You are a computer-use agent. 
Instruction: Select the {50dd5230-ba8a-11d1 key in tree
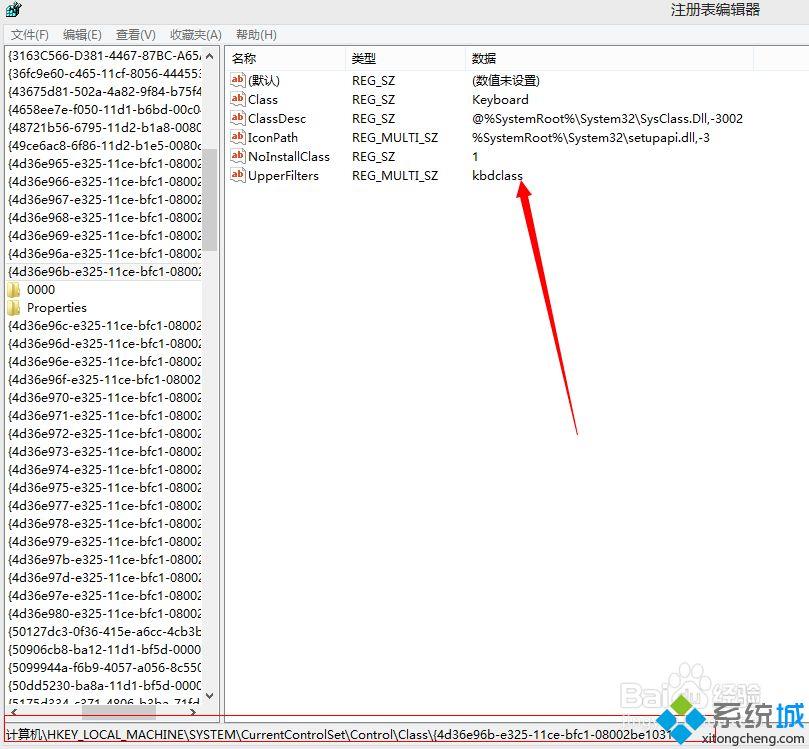(x=104, y=686)
